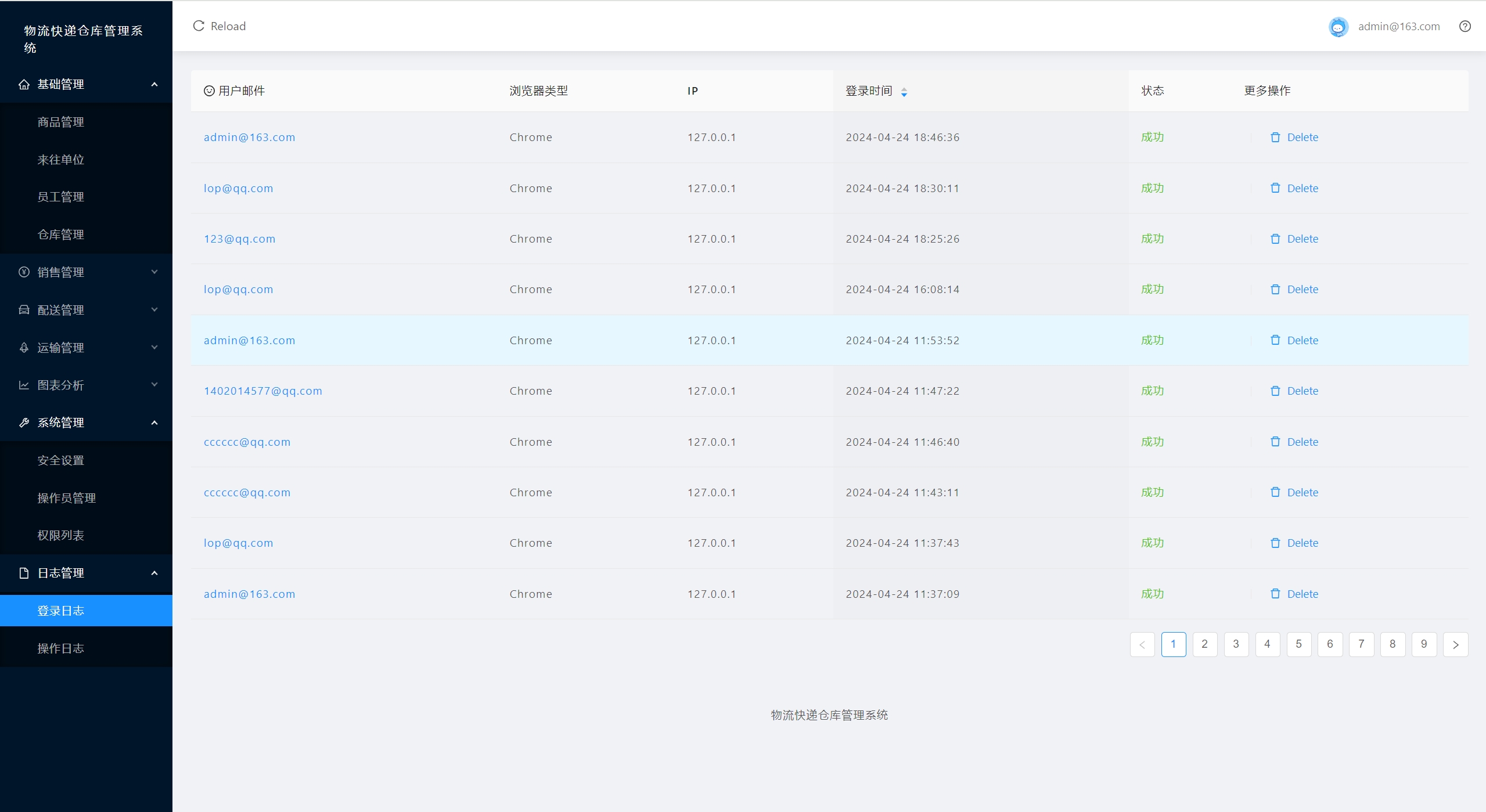Viewport: 1486px width, 812px height.
Task: Click the help question mark icon
Action: click(x=1465, y=26)
